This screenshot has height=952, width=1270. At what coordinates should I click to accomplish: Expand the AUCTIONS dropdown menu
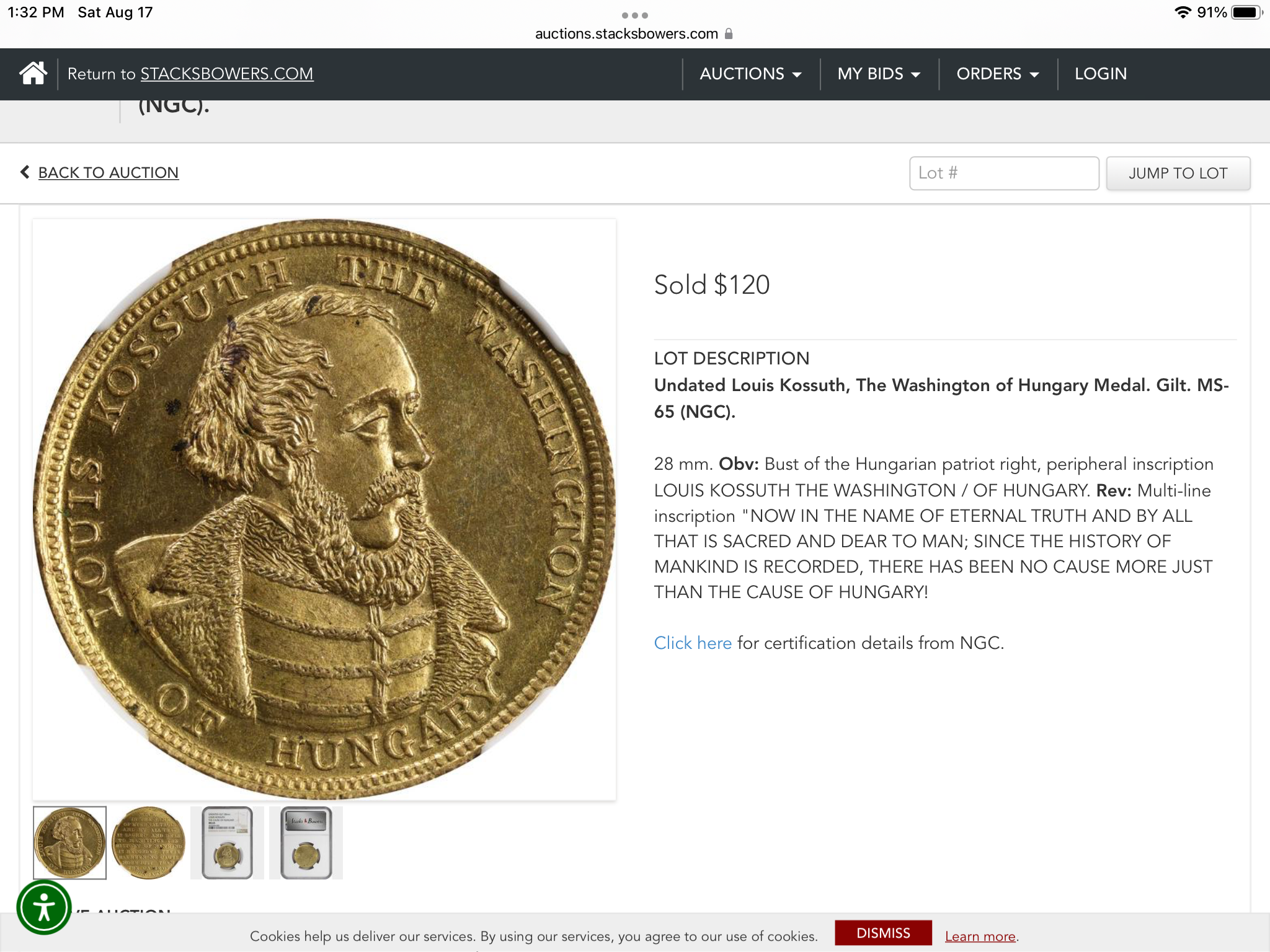tap(750, 74)
